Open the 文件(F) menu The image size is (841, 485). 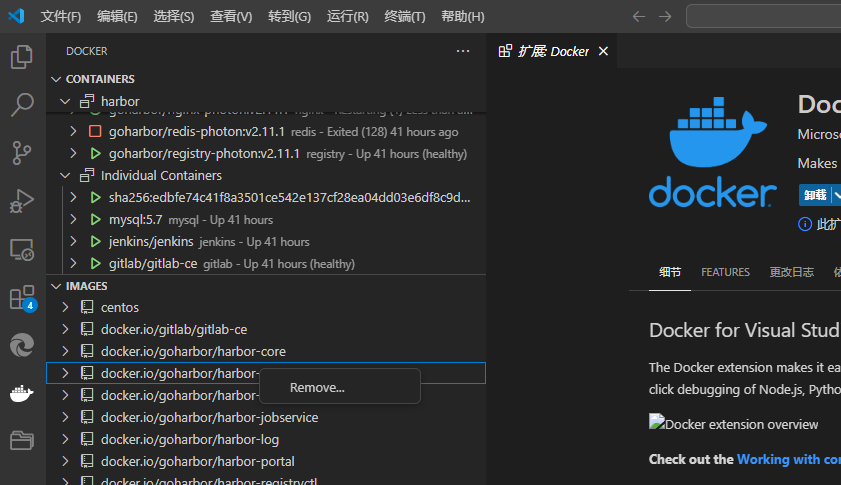click(61, 17)
